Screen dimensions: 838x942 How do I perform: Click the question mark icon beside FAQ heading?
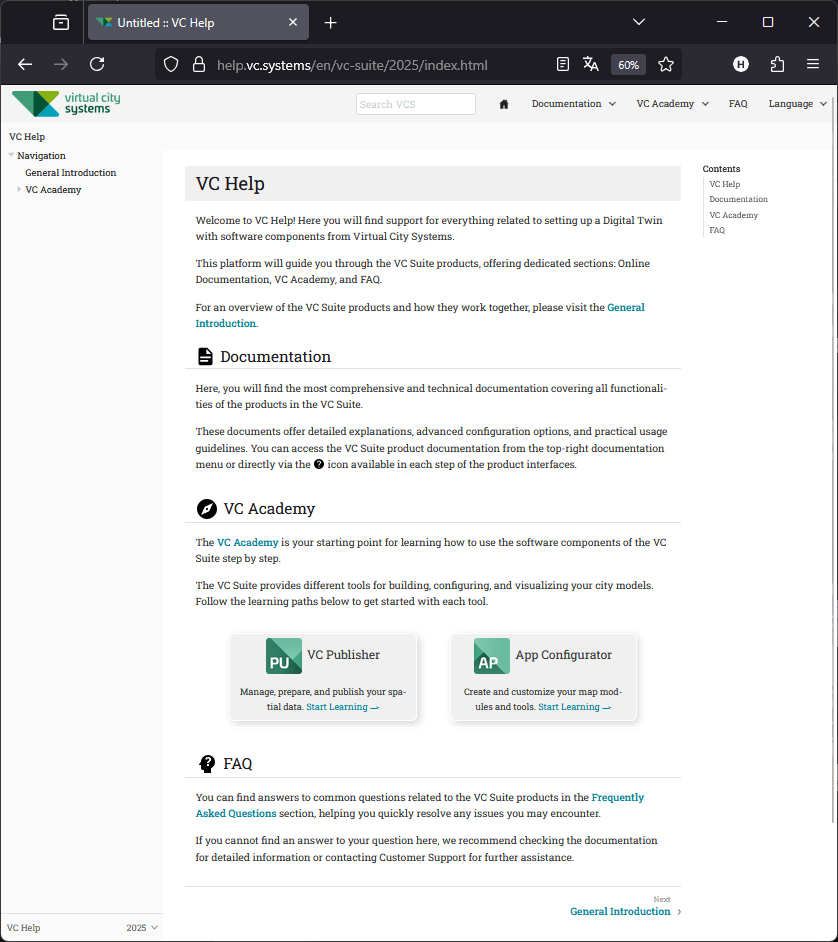[206, 763]
